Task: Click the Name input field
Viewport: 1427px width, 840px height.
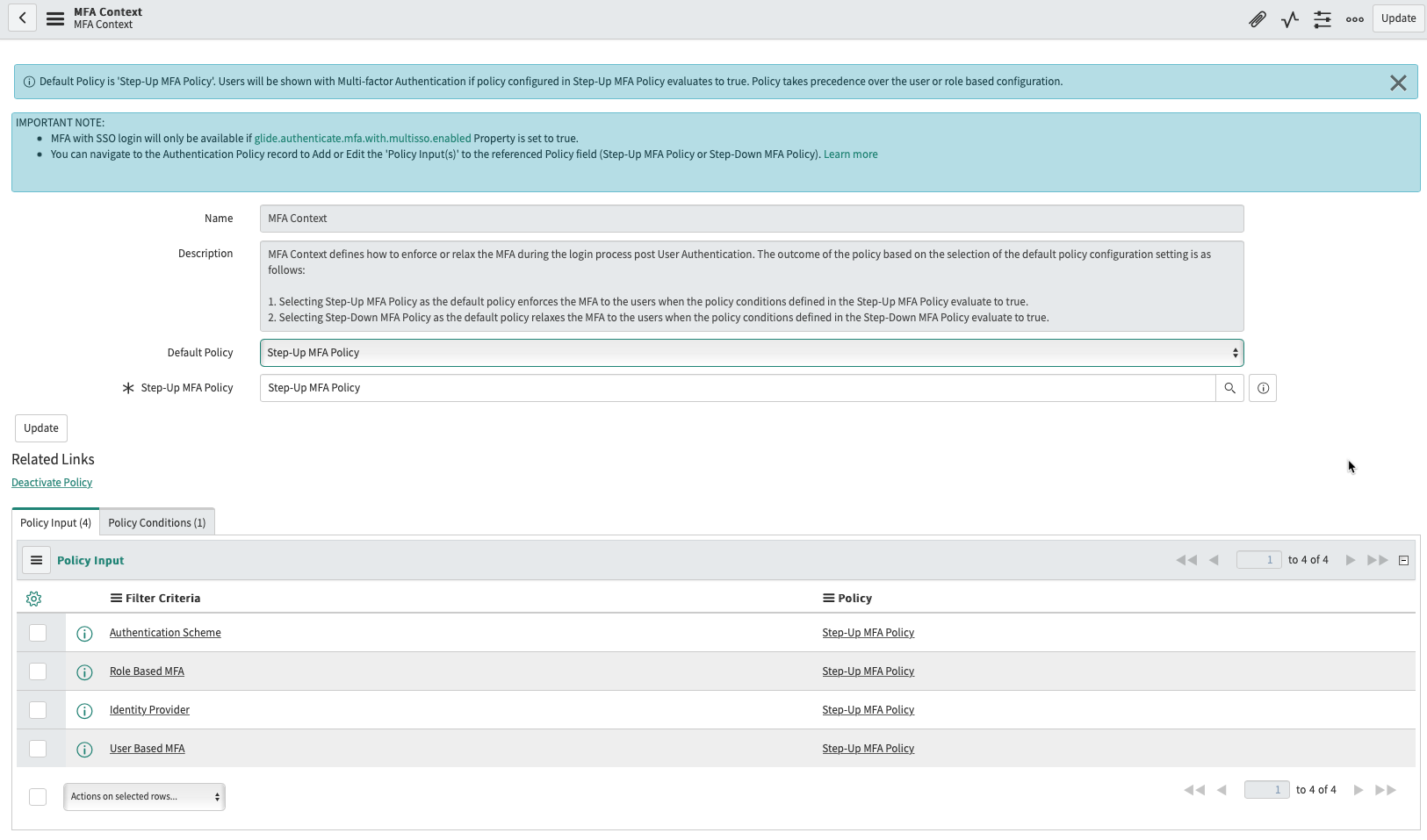Action: tap(752, 219)
